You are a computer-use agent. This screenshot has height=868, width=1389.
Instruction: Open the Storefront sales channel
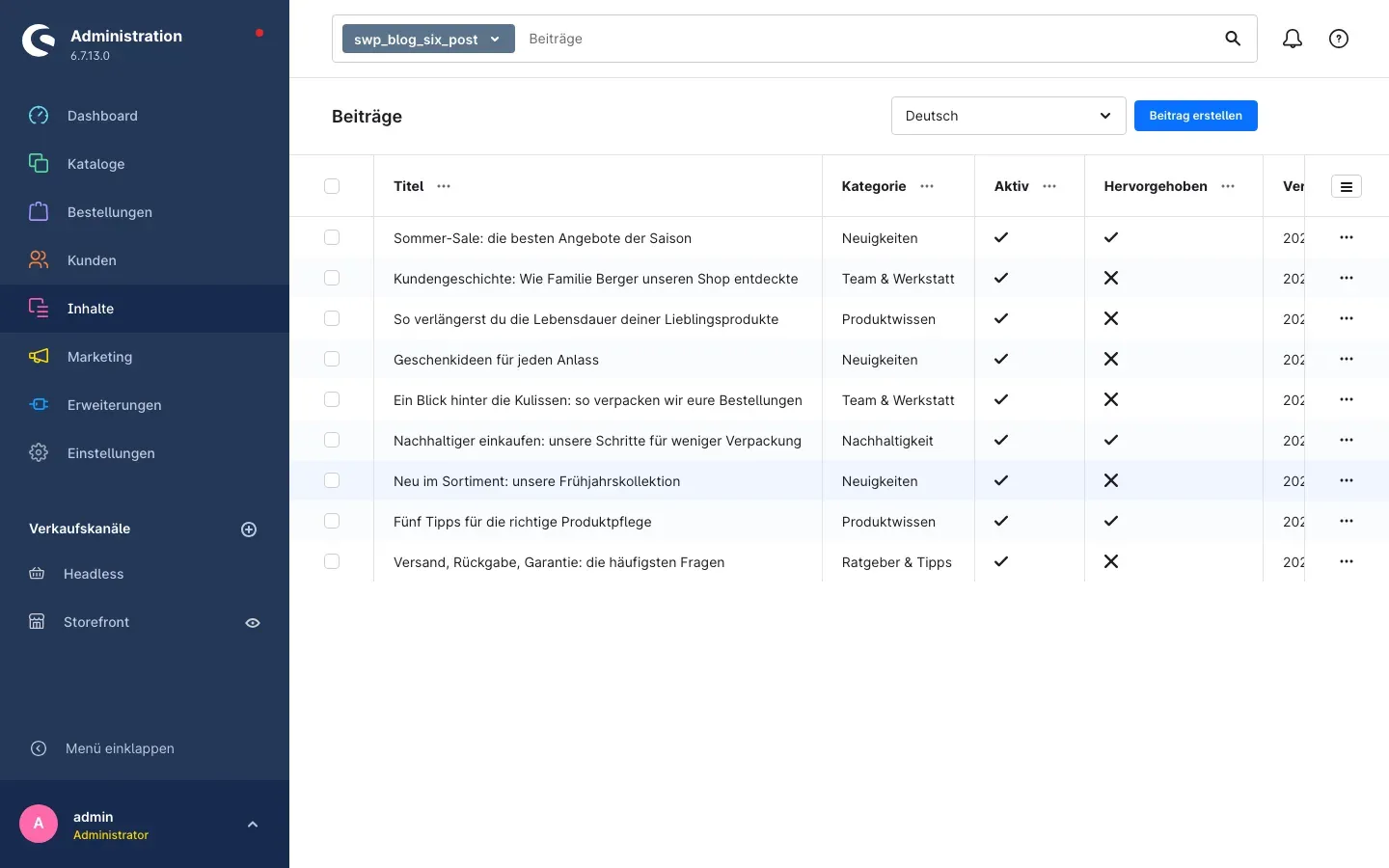coord(96,622)
